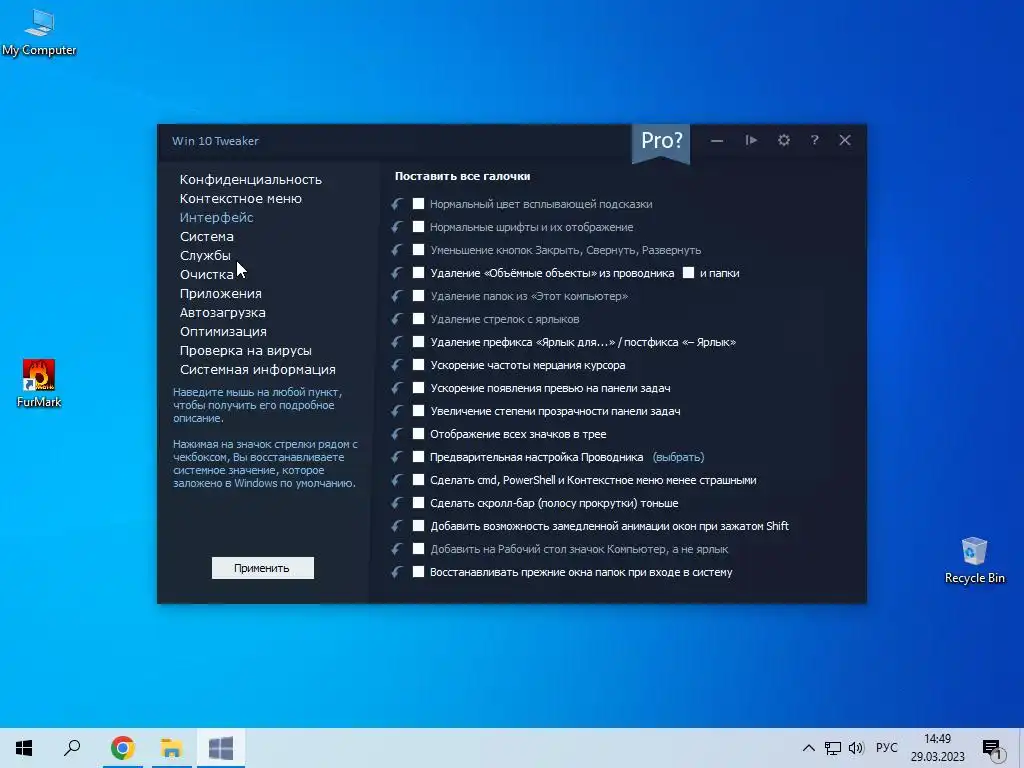Check Сделать скролл-бар (полосу прокрутки) тоньше
Image resolution: width=1024 pixels, height=768 pixels.
419,503
